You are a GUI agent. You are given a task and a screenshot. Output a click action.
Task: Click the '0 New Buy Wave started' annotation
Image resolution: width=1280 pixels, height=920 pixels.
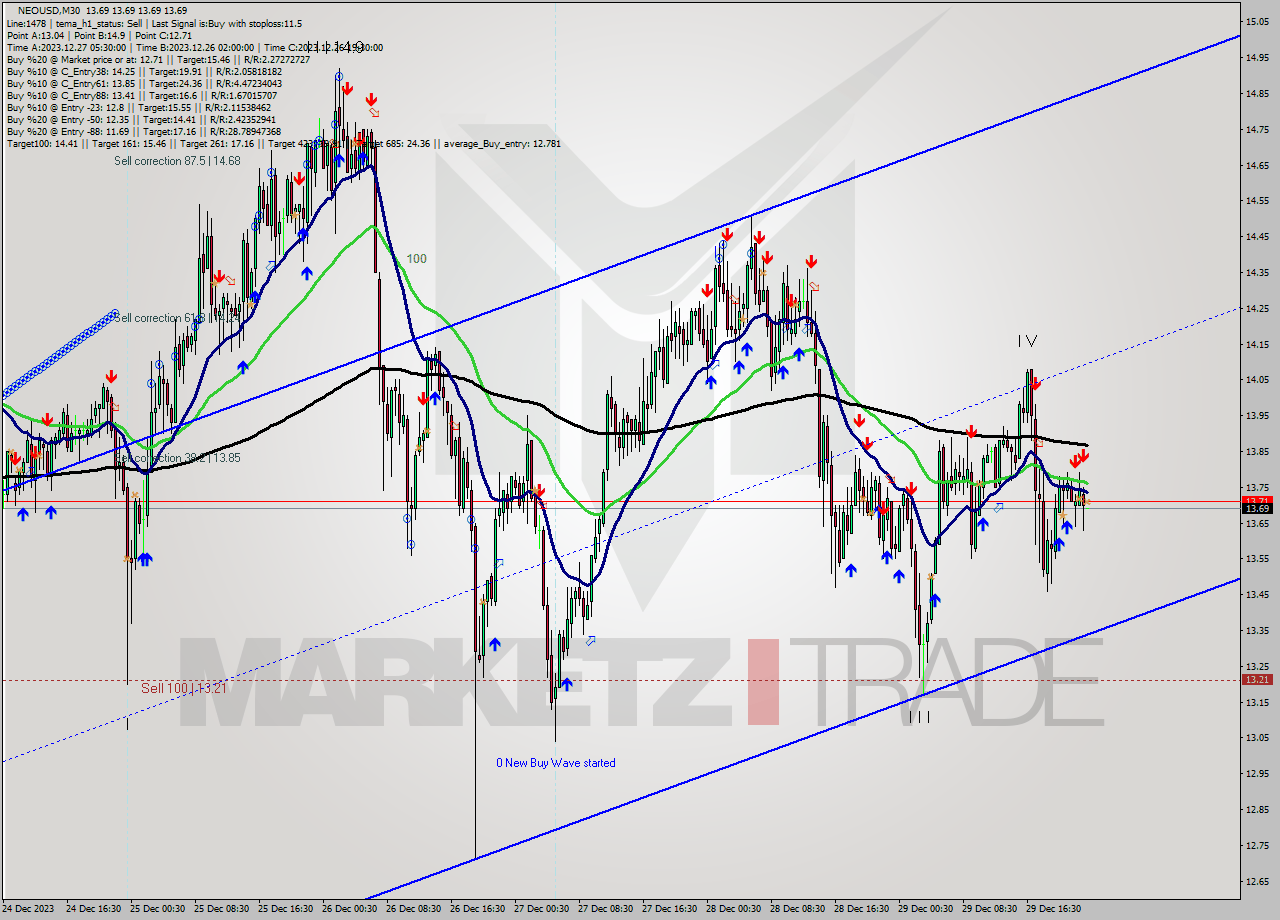point(556,763)
